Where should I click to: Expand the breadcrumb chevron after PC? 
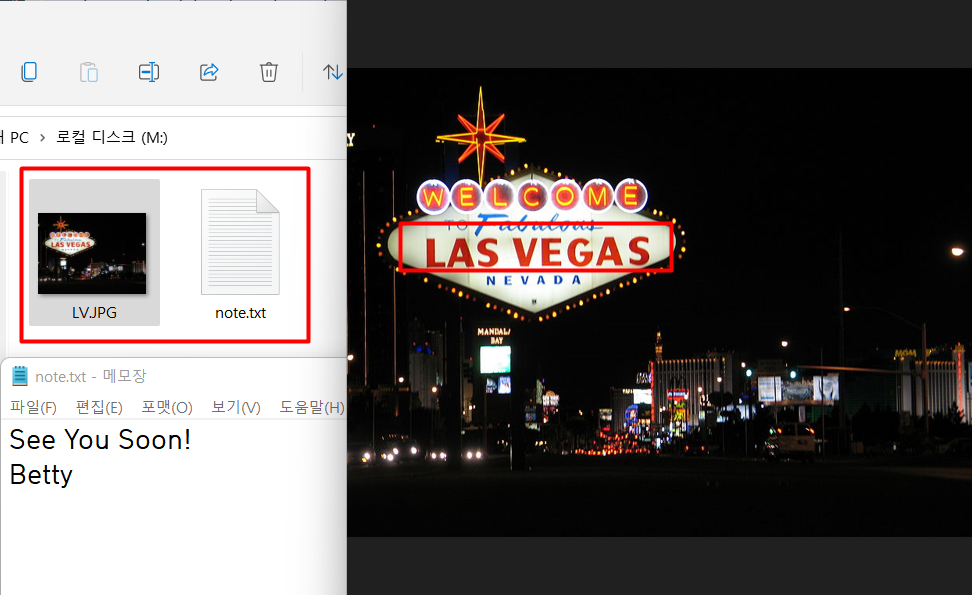(42, 138)
